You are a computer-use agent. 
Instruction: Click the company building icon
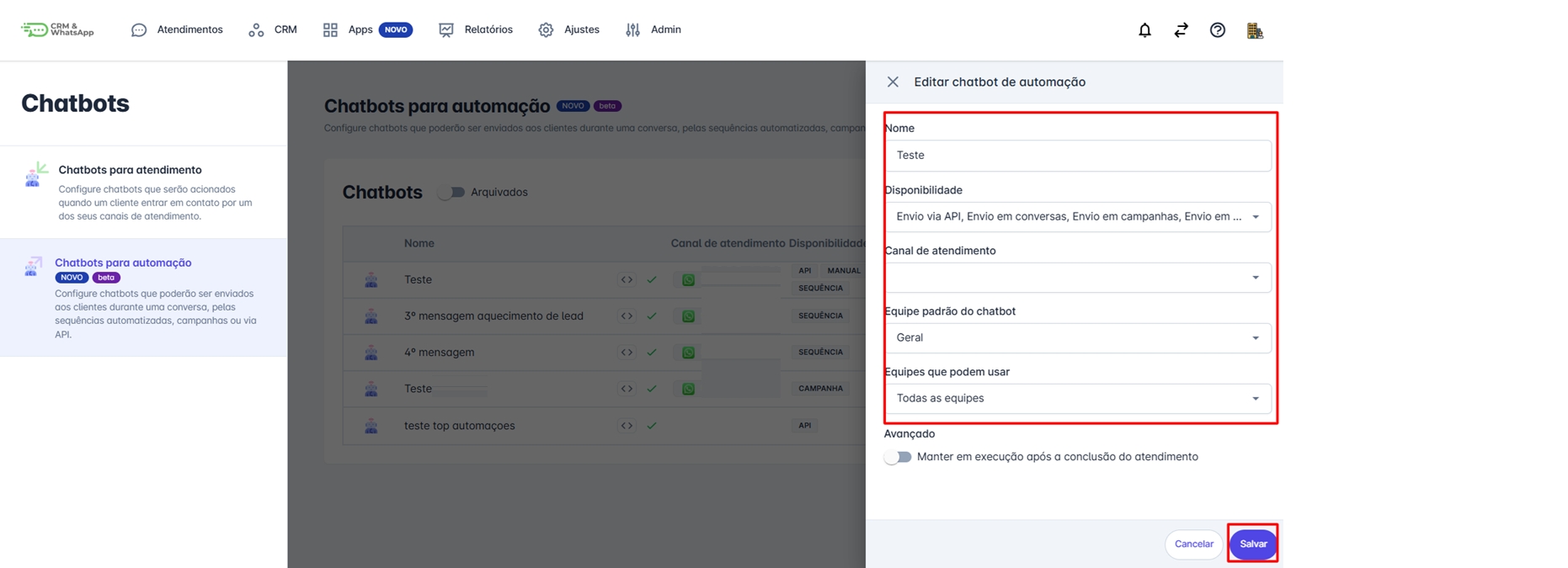click(1255, 30)
